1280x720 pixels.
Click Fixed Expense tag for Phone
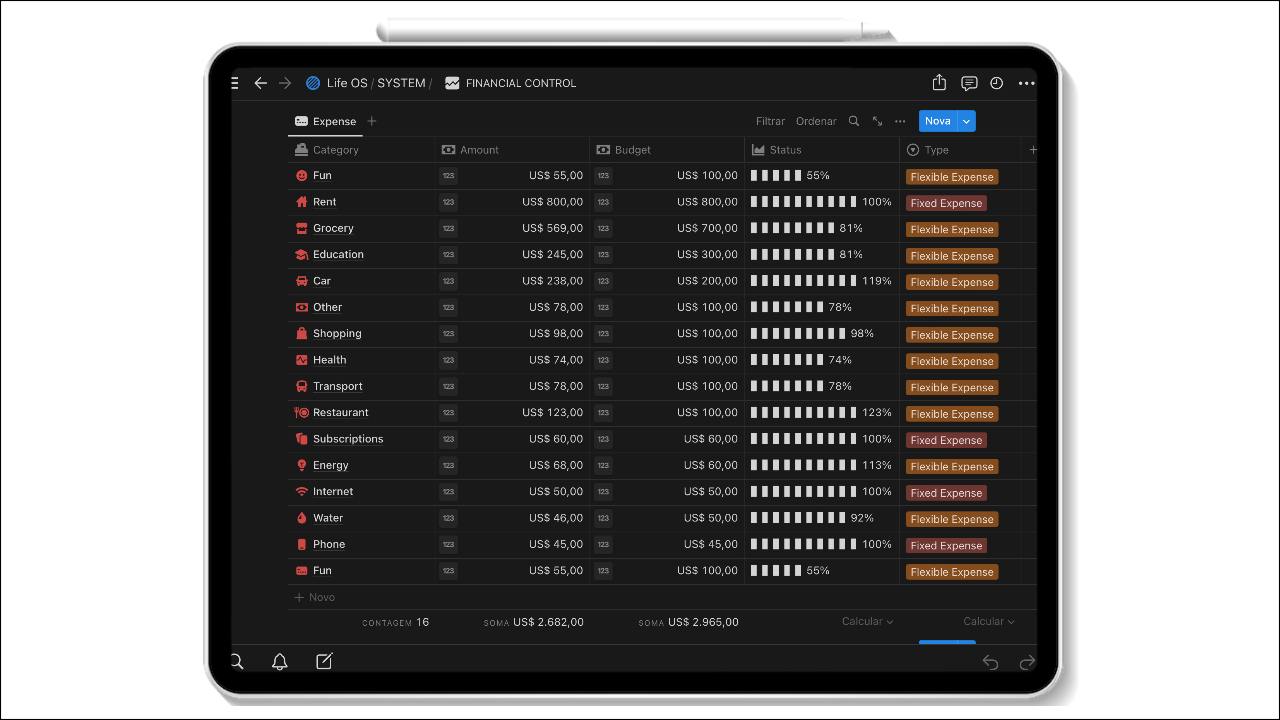tap(946, 546)
